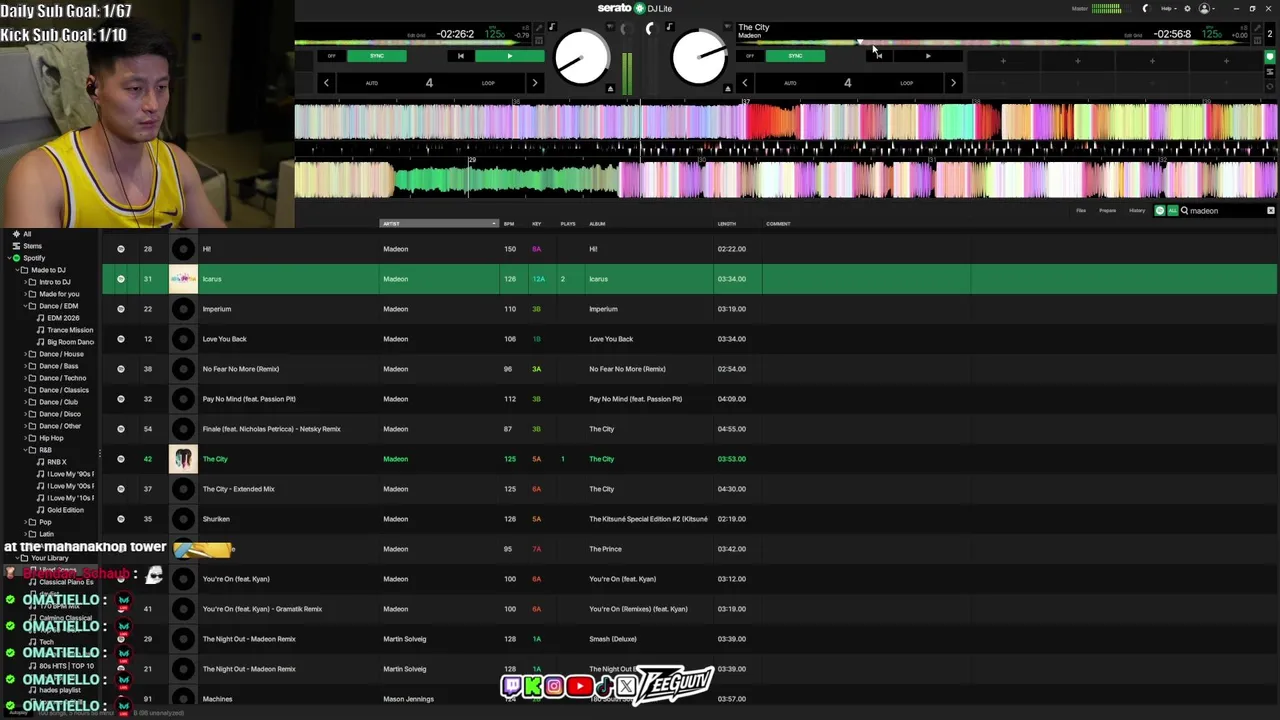1280x720 pixels.
Task: Clear the madeon search text
Action: click(x=1271, y=211)
